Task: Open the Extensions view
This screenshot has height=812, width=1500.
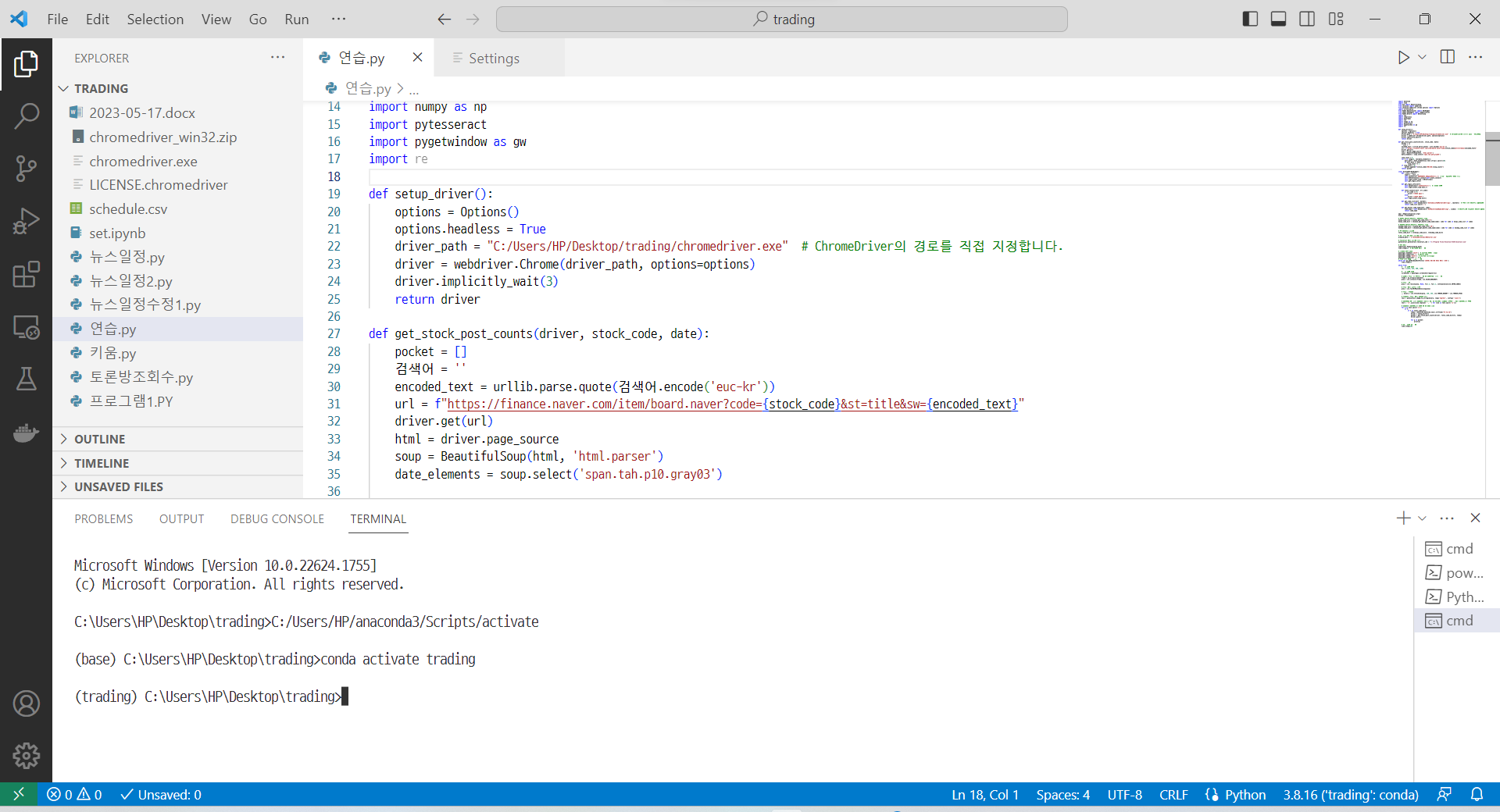Action: click(x=26, y=274)
